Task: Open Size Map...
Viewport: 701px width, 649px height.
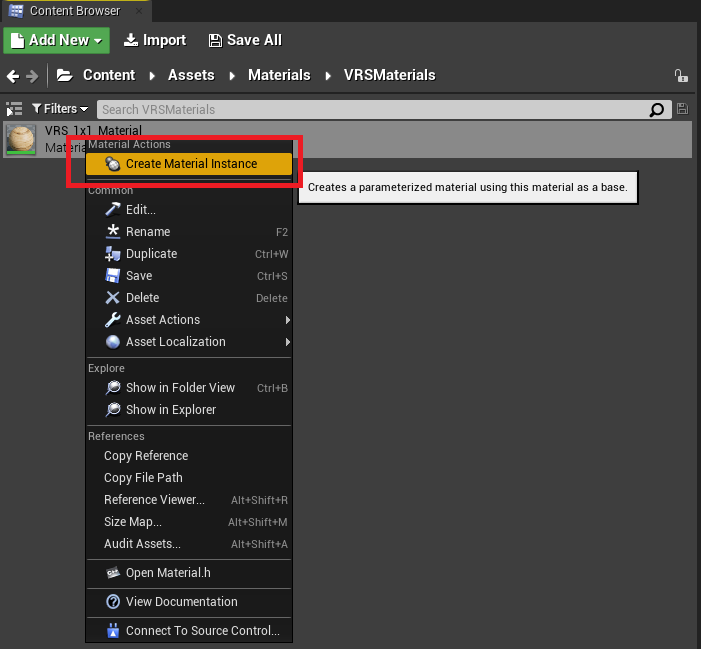Action: (x=189, y=522)
